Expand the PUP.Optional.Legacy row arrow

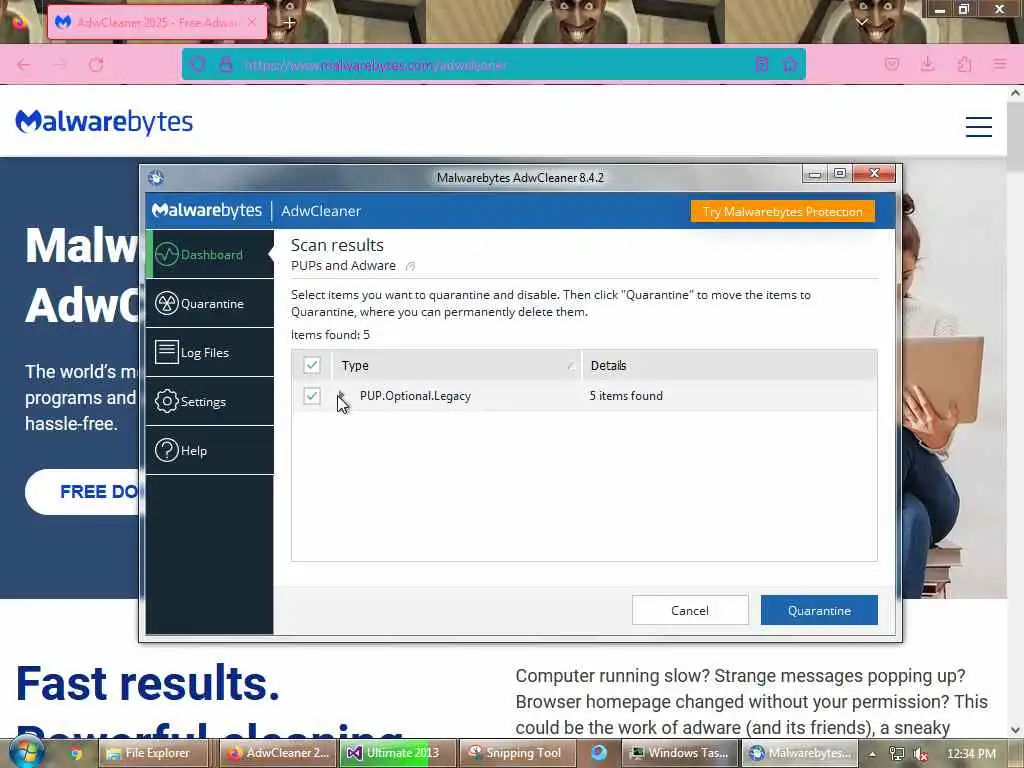pyautogui.click(x=341, y=394)
